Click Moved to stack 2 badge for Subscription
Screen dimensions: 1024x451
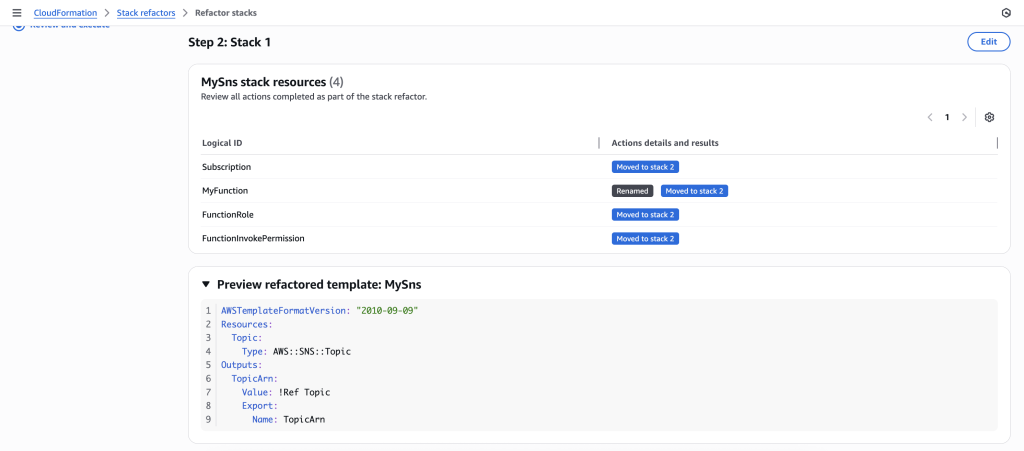click(x=645, y=167)
